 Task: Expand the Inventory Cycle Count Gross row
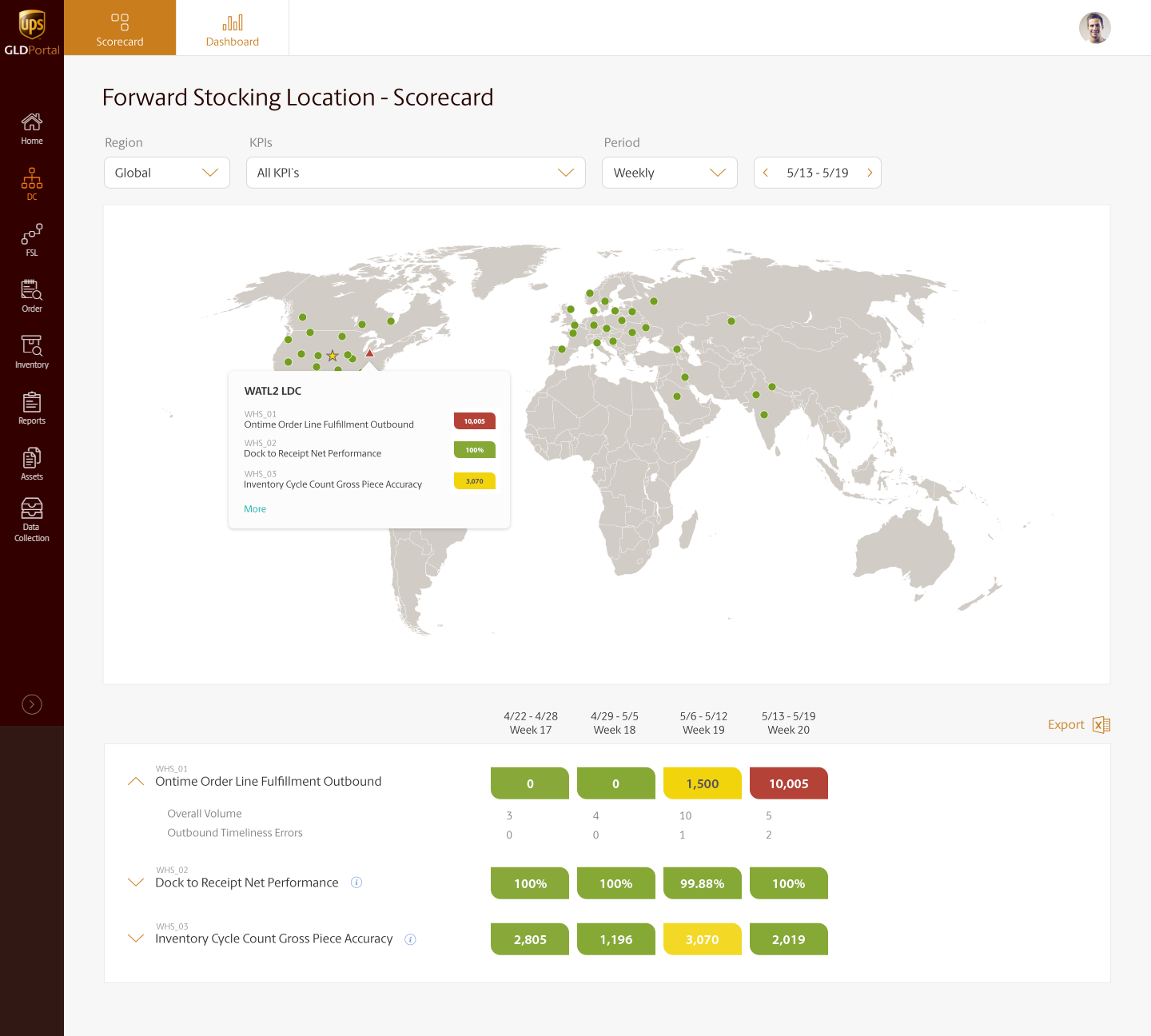[x=136, y=938]
